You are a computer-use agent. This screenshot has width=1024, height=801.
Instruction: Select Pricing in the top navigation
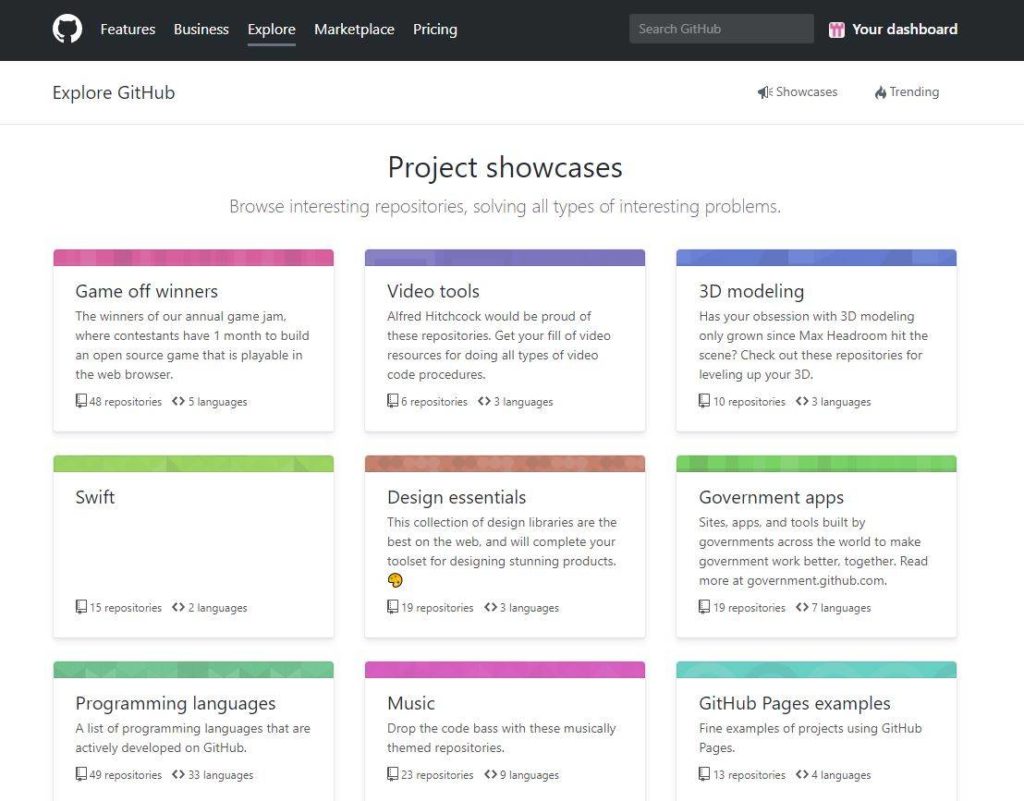click(x=435, y=29)
